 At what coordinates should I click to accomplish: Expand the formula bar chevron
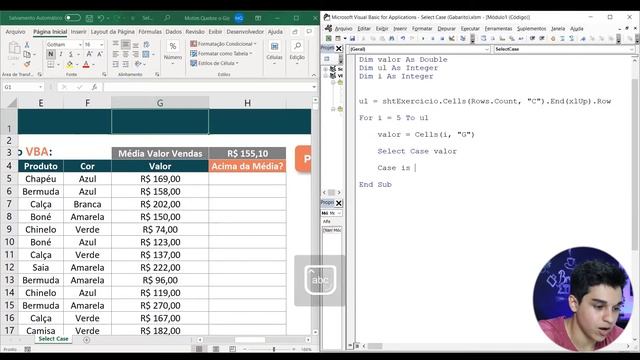(314, 87)
